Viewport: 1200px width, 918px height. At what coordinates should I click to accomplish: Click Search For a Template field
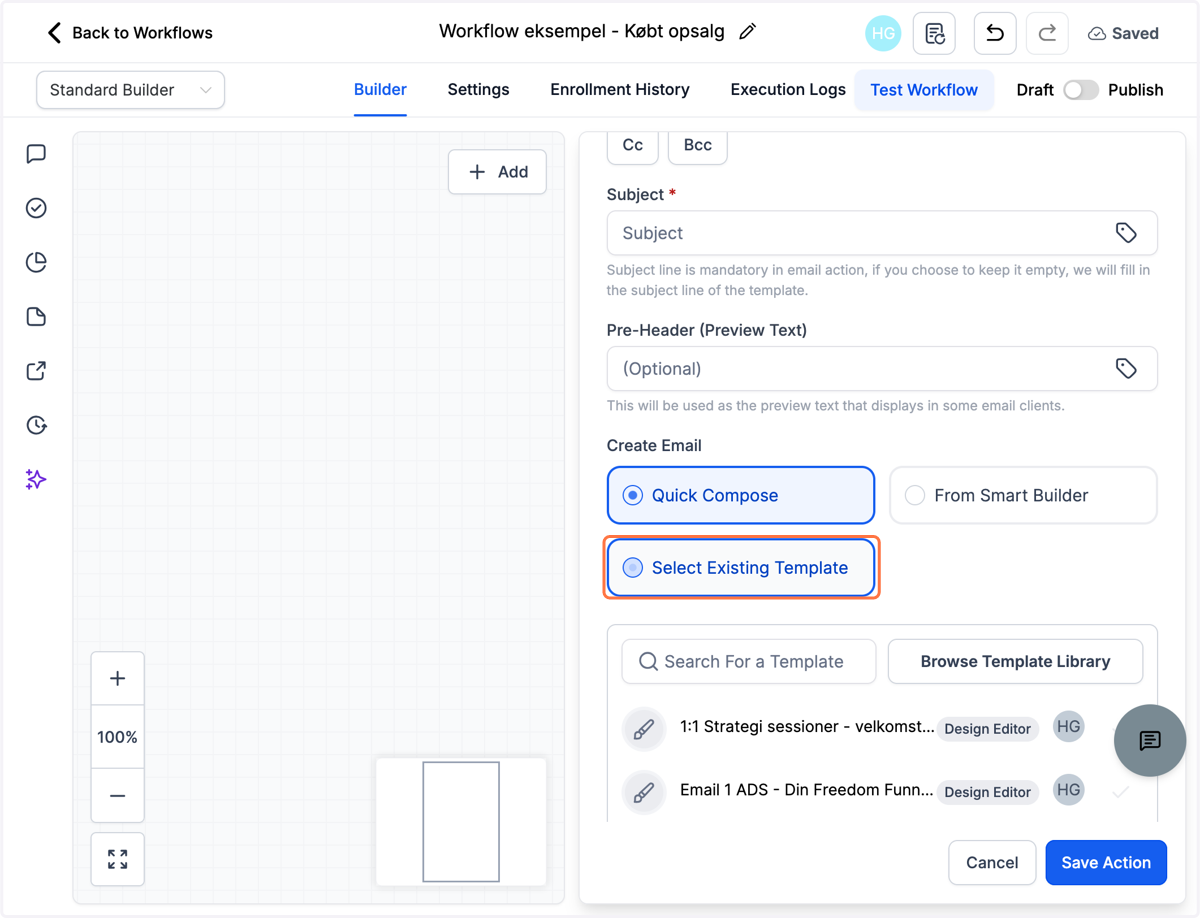pos(749,662)
